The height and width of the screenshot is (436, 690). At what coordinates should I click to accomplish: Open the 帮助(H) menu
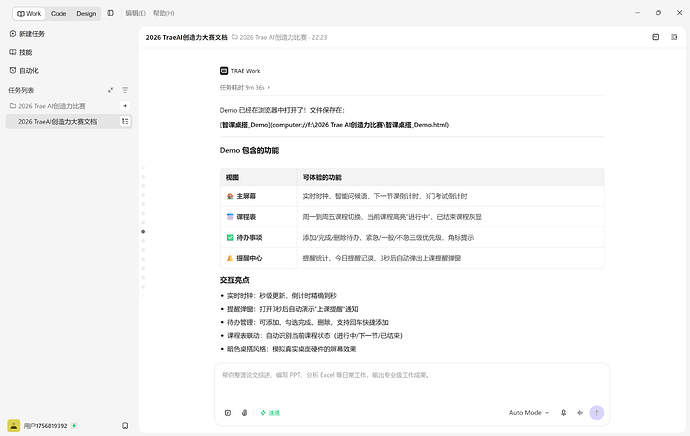(x=163, y=13)
